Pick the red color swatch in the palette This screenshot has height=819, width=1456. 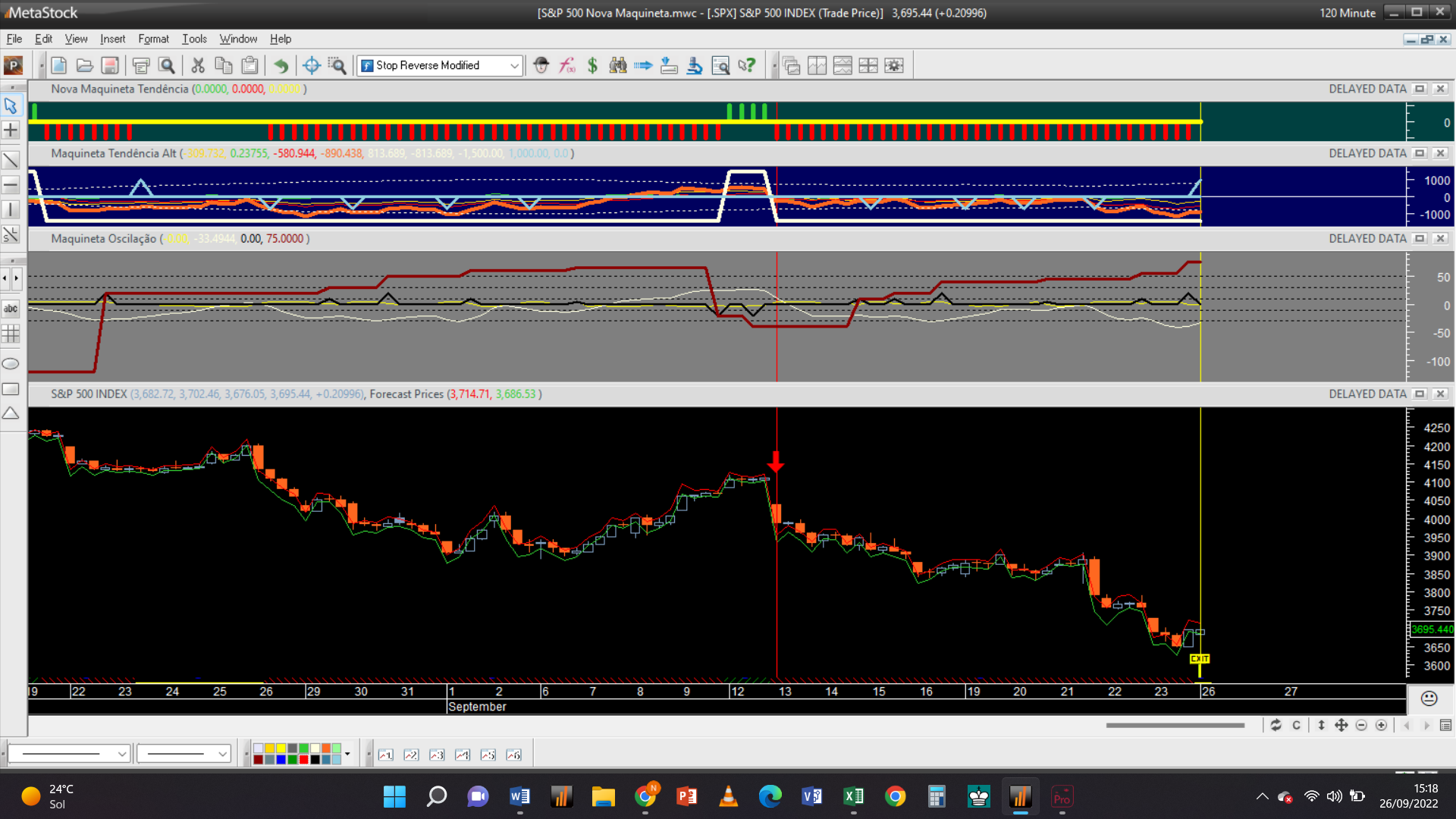point(303,759)
